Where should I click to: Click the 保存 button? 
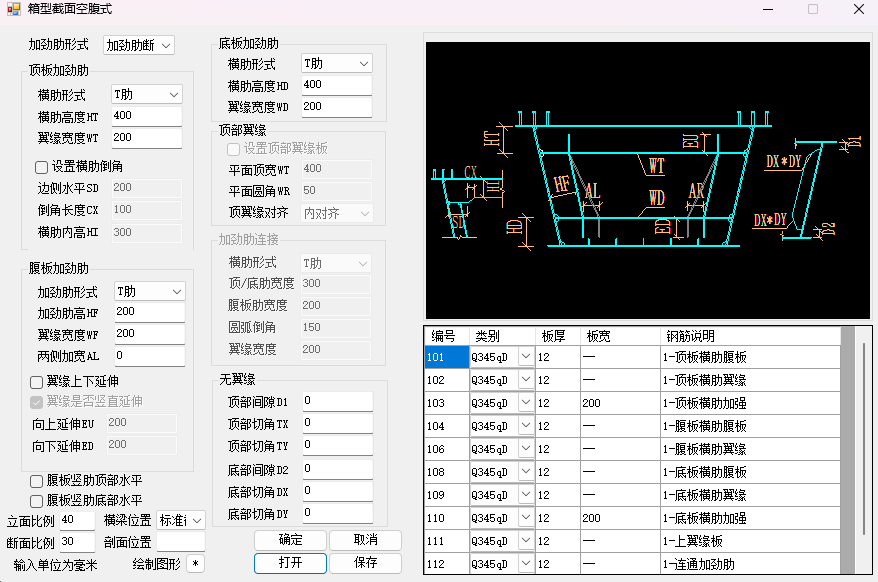coord(366,563)
